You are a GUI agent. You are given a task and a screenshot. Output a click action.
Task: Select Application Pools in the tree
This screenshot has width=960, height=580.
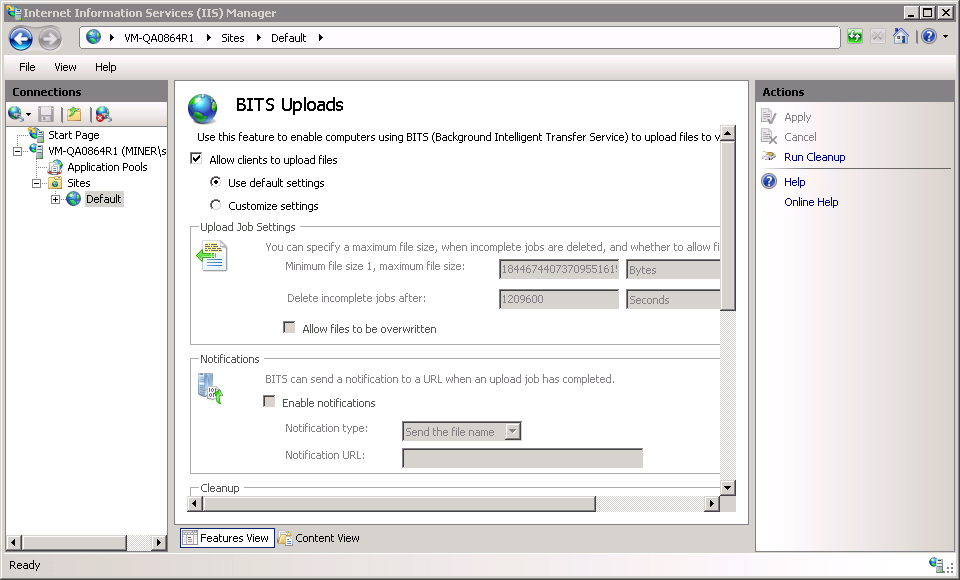[107, 167]
